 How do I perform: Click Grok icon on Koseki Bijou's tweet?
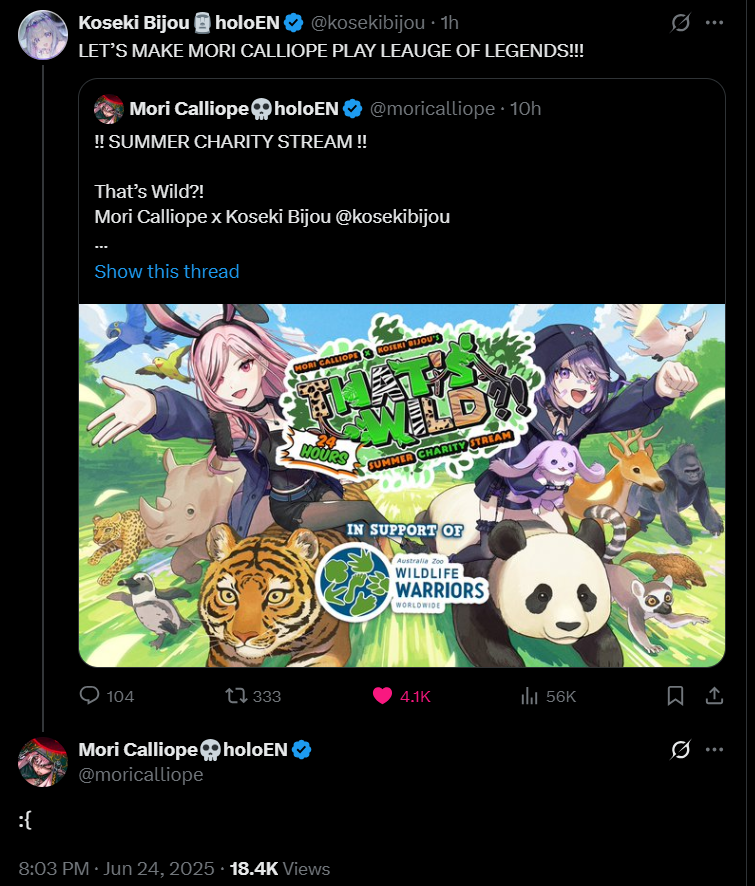click(680, 22)
